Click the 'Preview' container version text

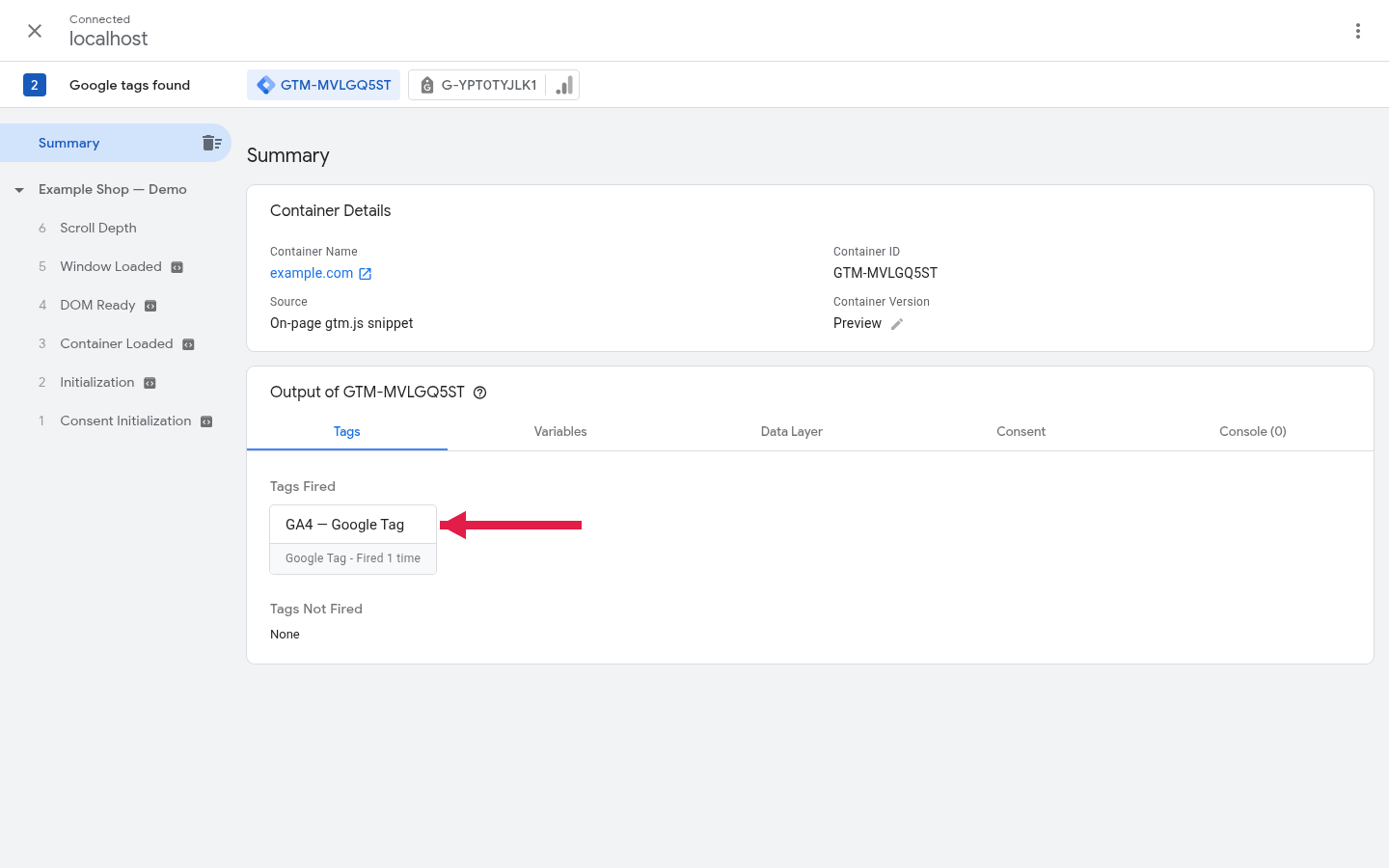click(x=858, y=323)
